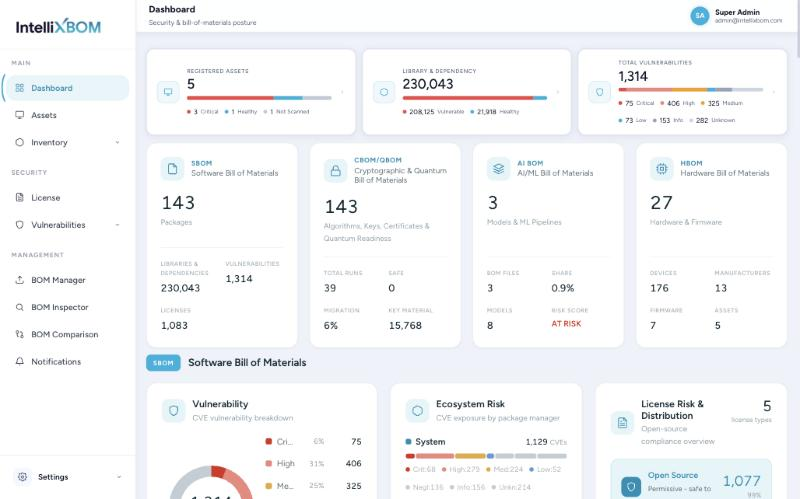Click the Total Vulnerabilities severity bar
Image resolution: width=800 pixels, height=499 pixels.
[691, 89]
